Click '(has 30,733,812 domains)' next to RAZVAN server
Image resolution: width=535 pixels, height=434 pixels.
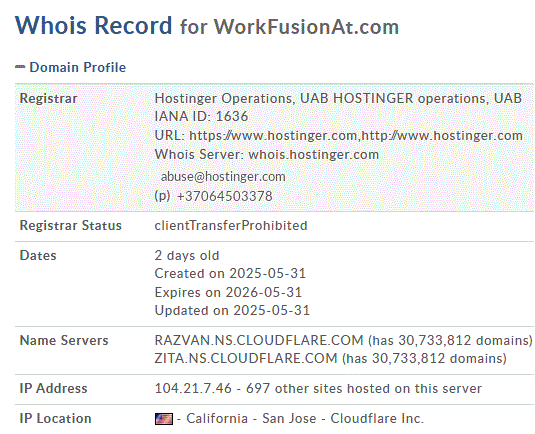[450, 340]
